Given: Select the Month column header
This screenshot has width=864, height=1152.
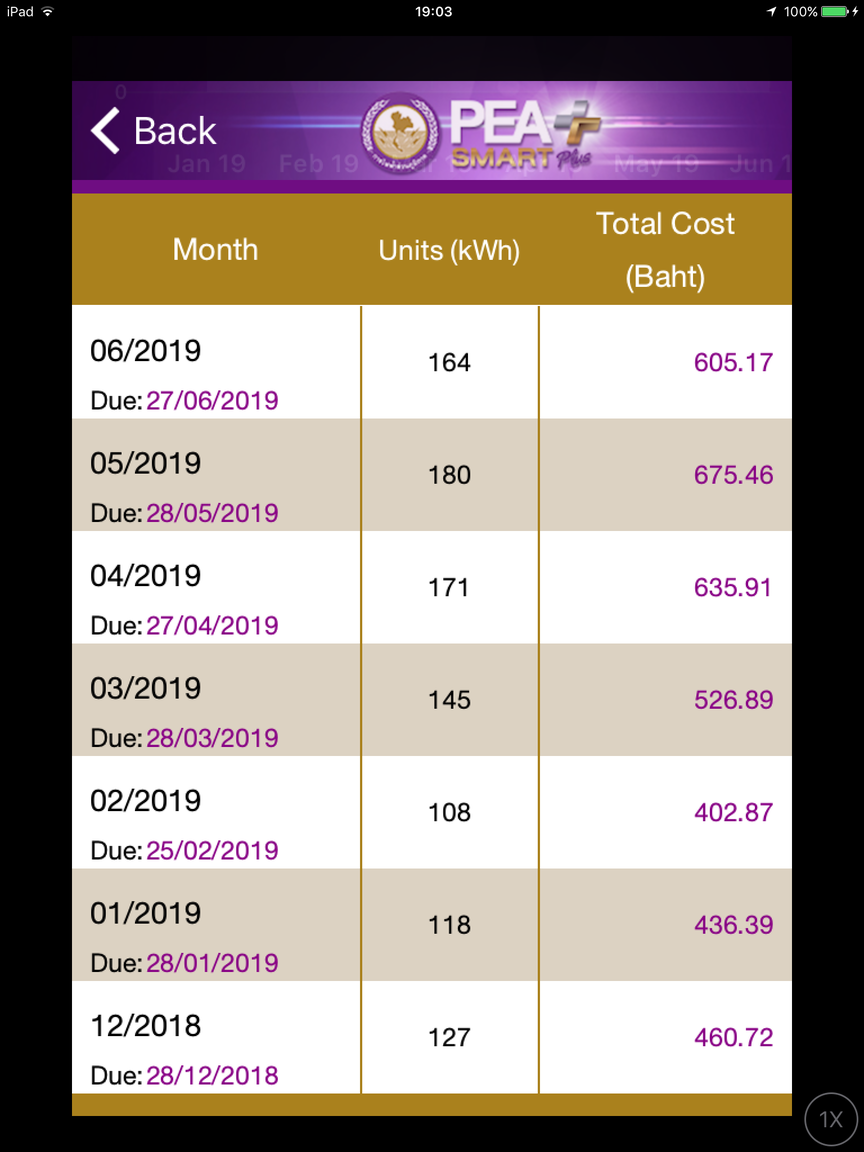Looking at the screenshot, I should pos(216,250).
